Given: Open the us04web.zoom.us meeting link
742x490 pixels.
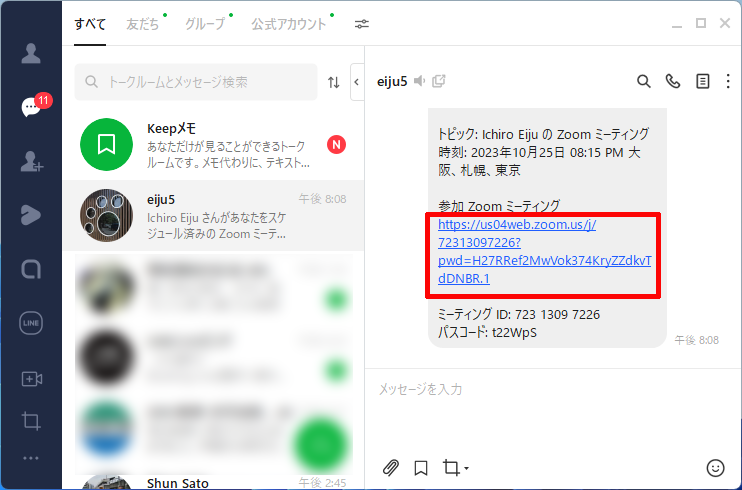Looking at the screenshot, I should click(544, 251).
